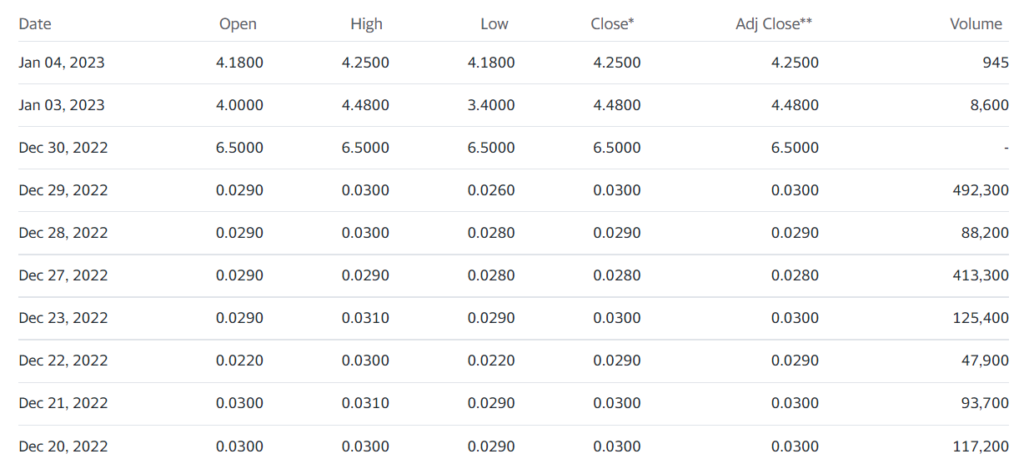Select the Jan 03, 2023 date cell
Image resolution: width=1024 pixels, height=459 pixels.
[x=61, y=105]
